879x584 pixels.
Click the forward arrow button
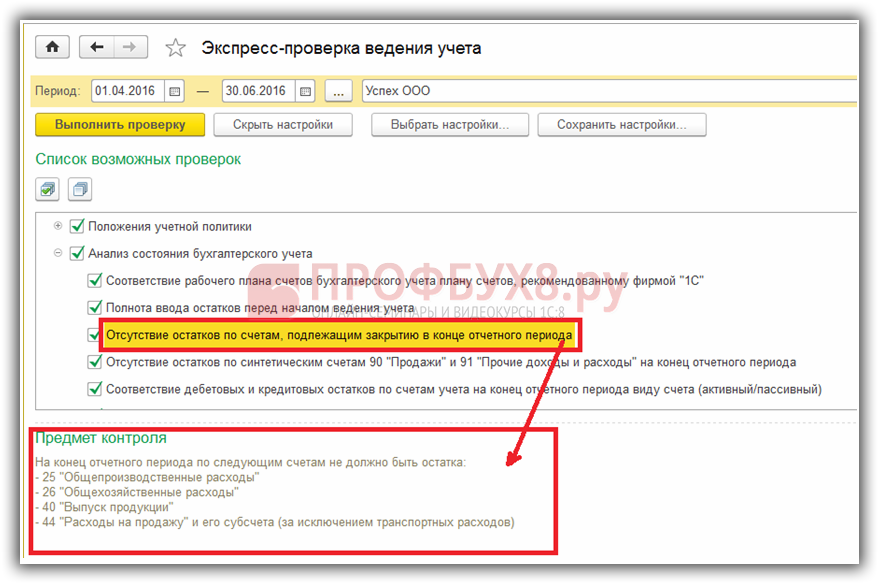pos(130,47)
